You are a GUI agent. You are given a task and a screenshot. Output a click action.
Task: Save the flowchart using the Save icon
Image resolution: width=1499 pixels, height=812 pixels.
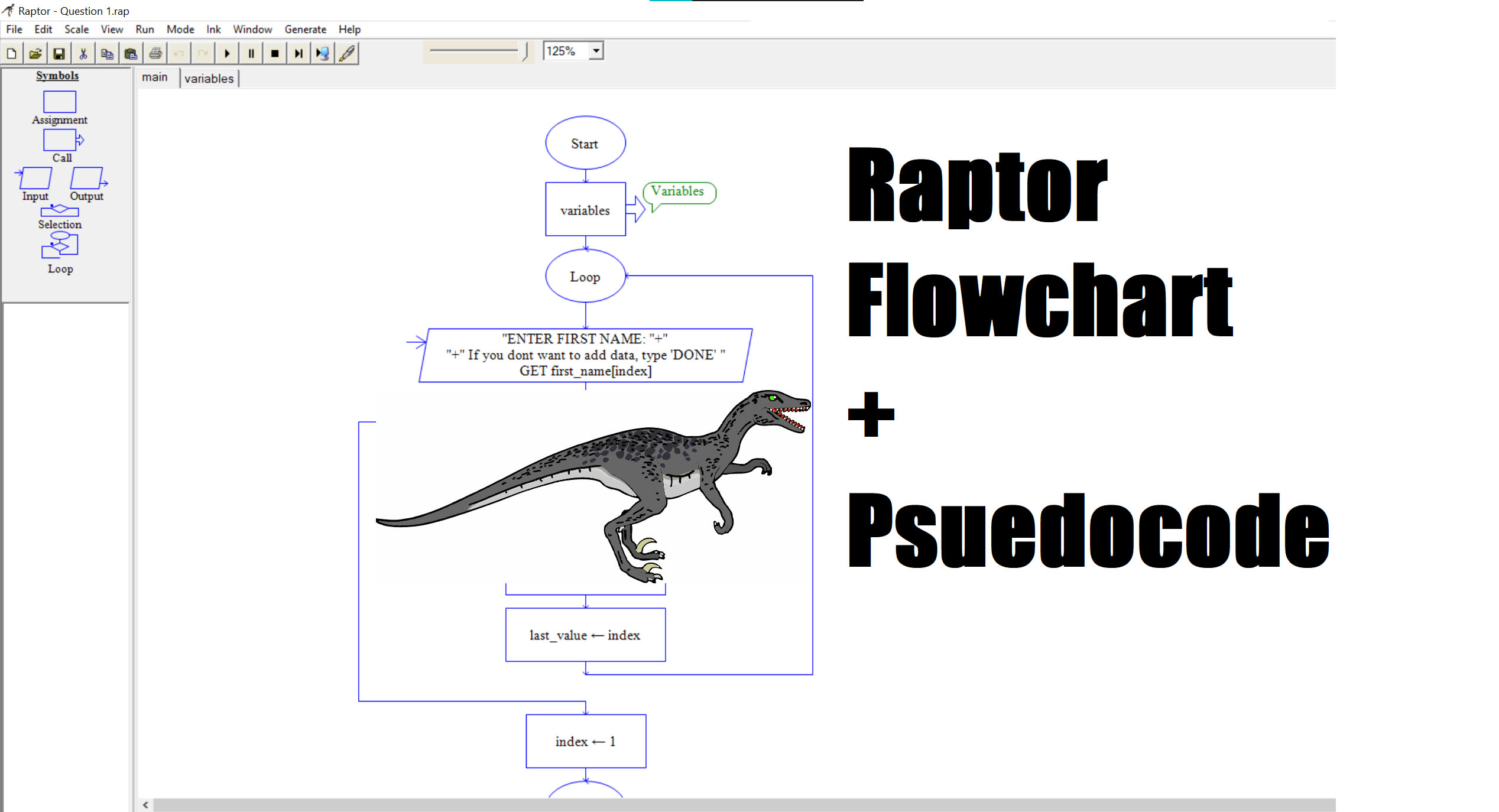59,53
